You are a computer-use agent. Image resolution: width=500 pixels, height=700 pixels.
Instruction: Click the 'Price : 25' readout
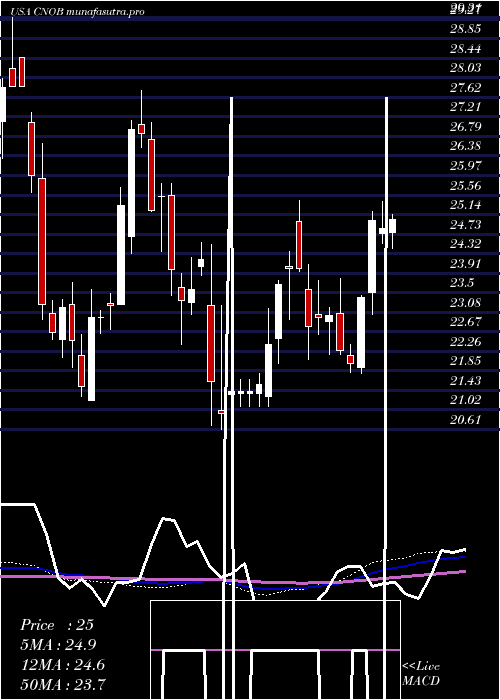click(x=57, y=625)
